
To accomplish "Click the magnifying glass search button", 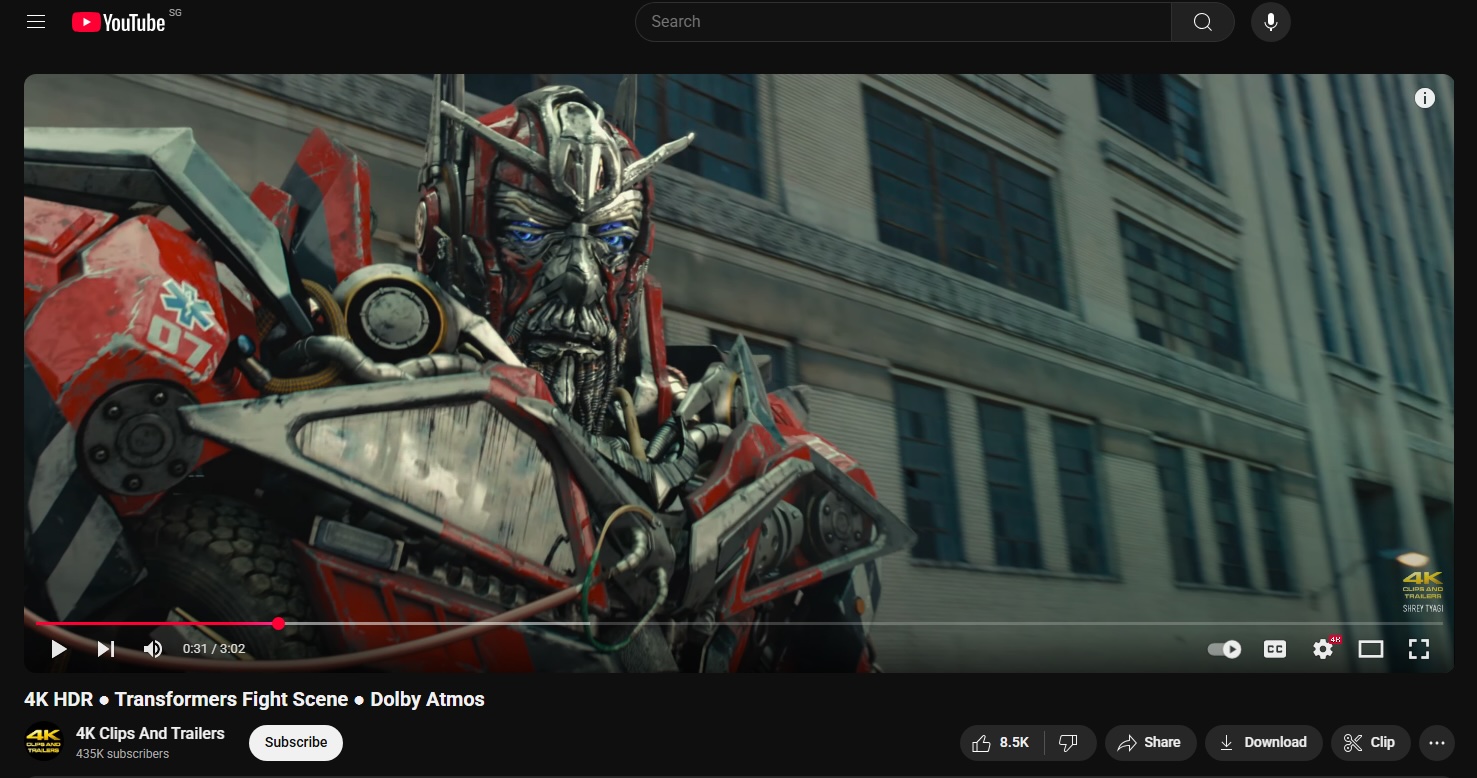I will click(1202, 22).
